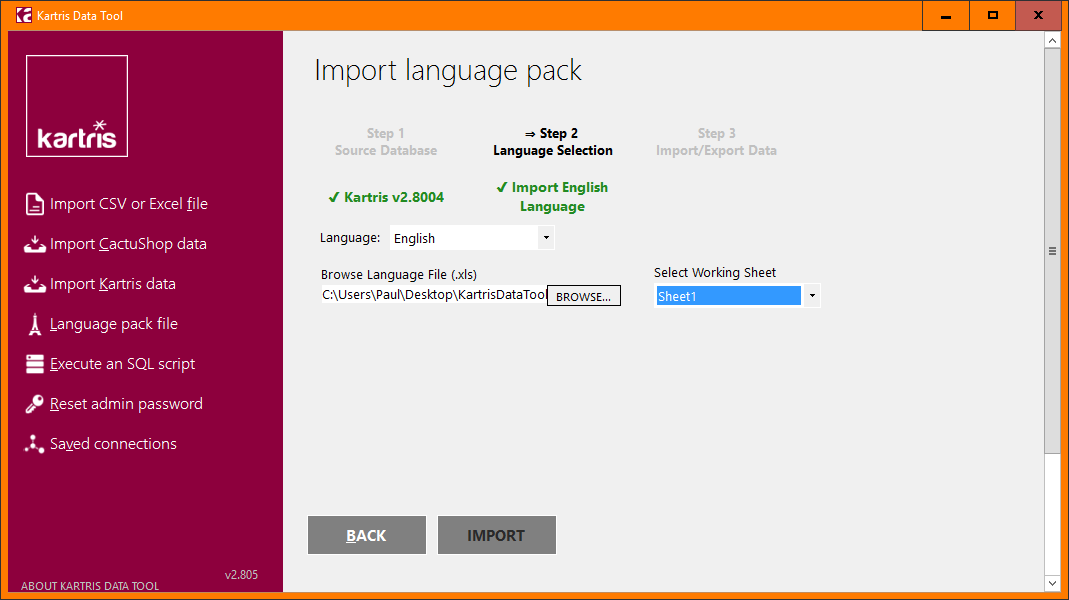The height and width of the screenshot is (600, 1069).
Task: Click the Kartris v2.8004 status text
Action: (x=386, y=197)
